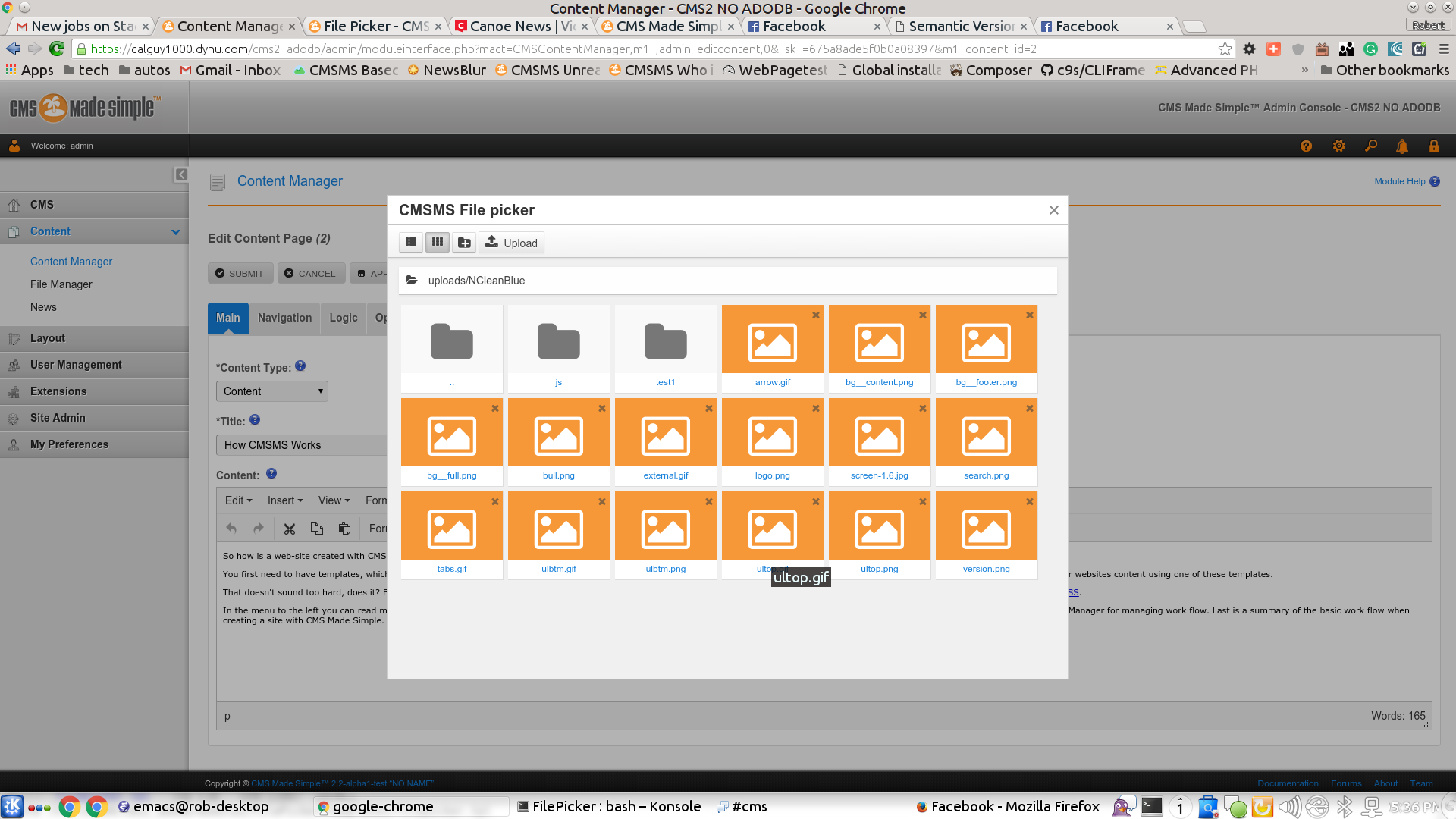1456x819 pixels.
Task: Open My Preferences section
Action: (x=94, y=444)
